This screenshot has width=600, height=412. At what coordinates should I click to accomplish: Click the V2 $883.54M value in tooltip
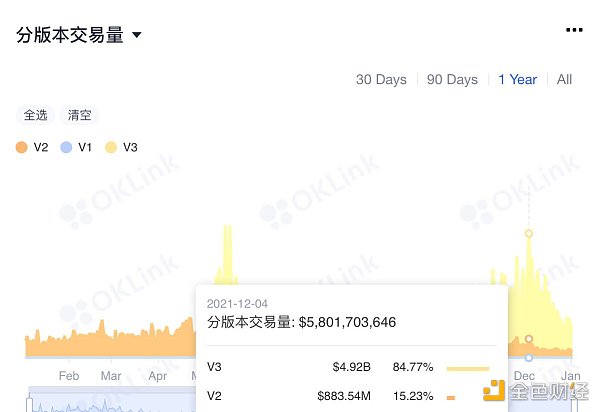pos(344,396)
